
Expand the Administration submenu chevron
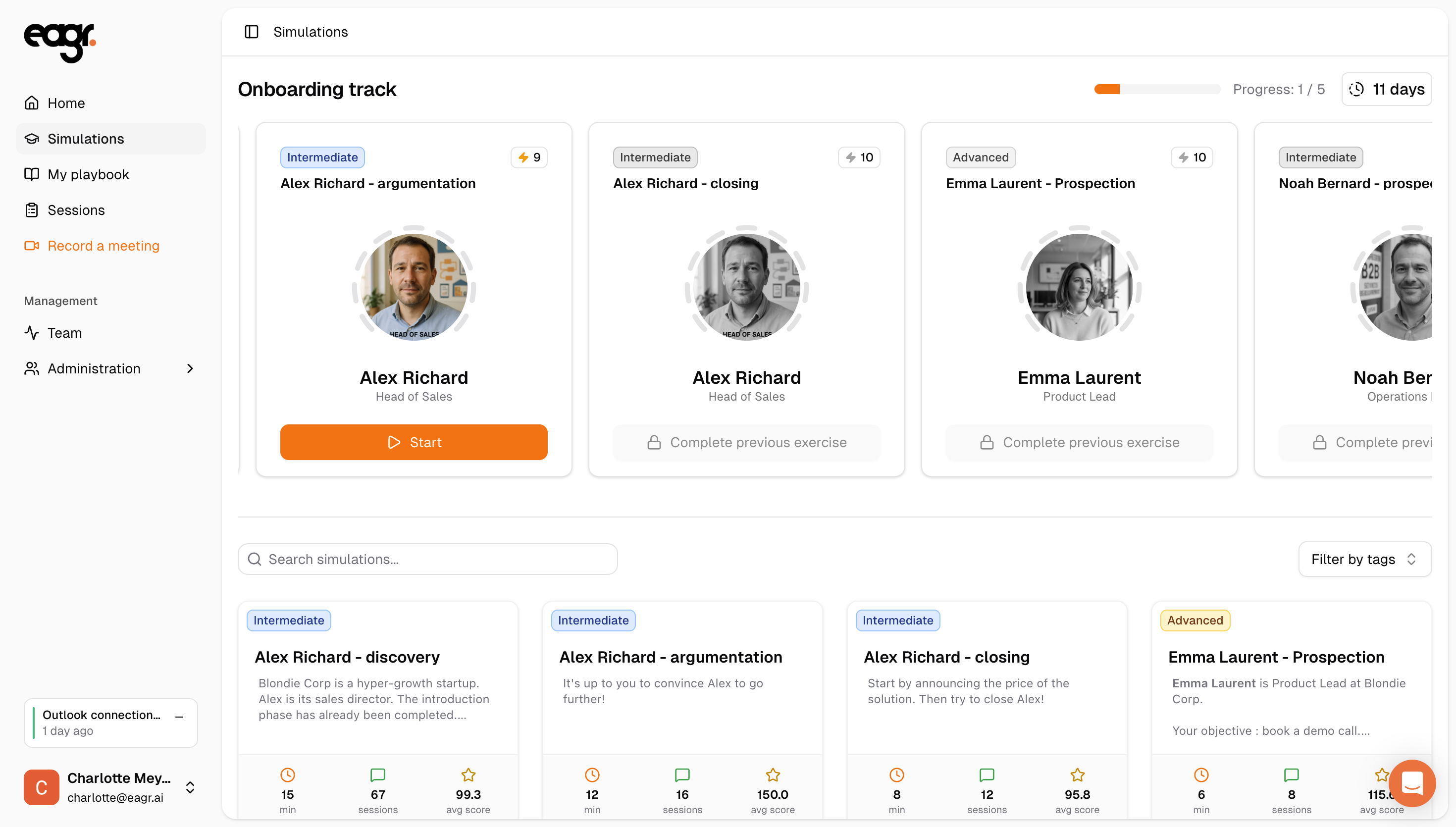(190, 368)
